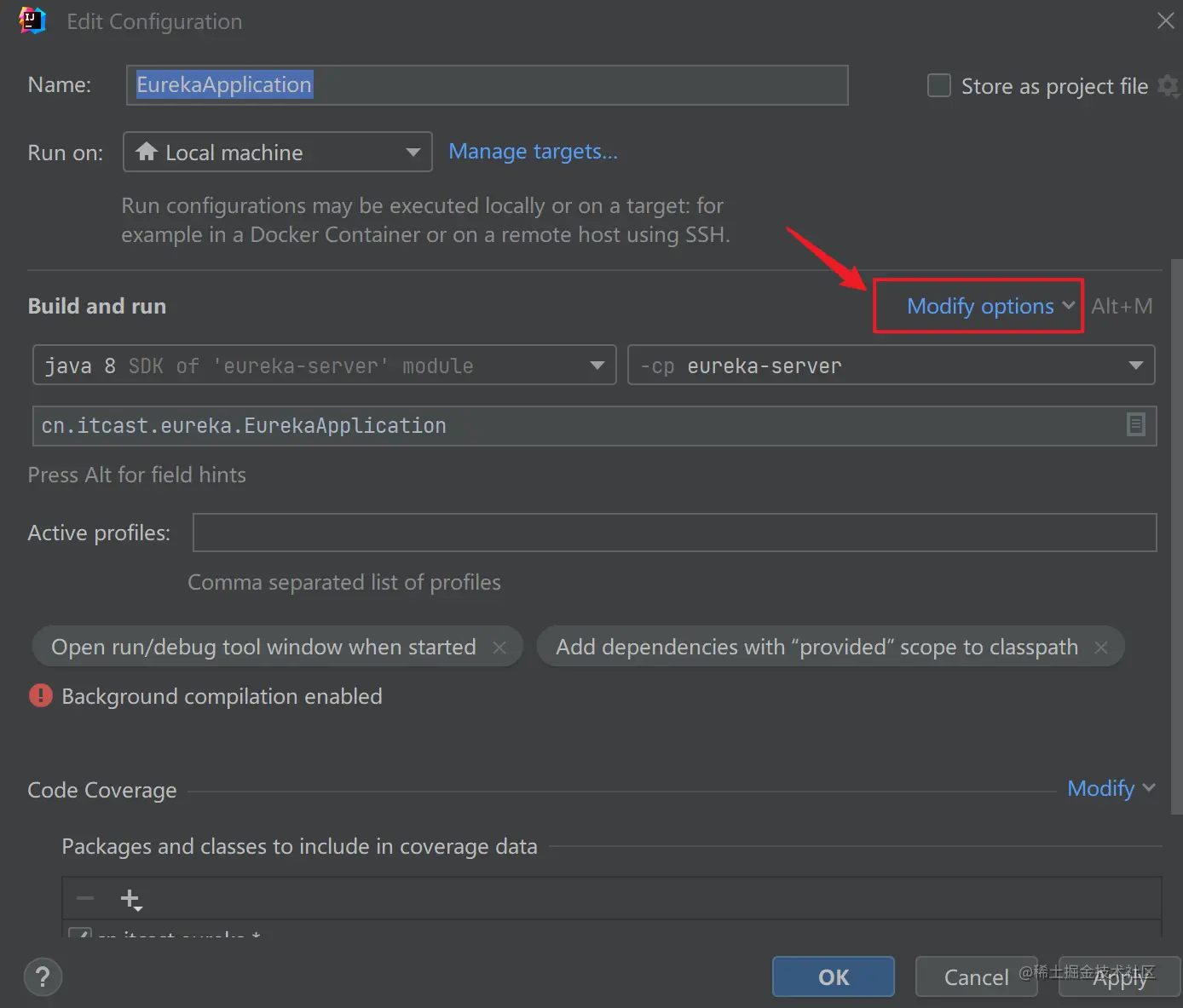Open the Store as project file gear settings

[x=1168, y=86]
